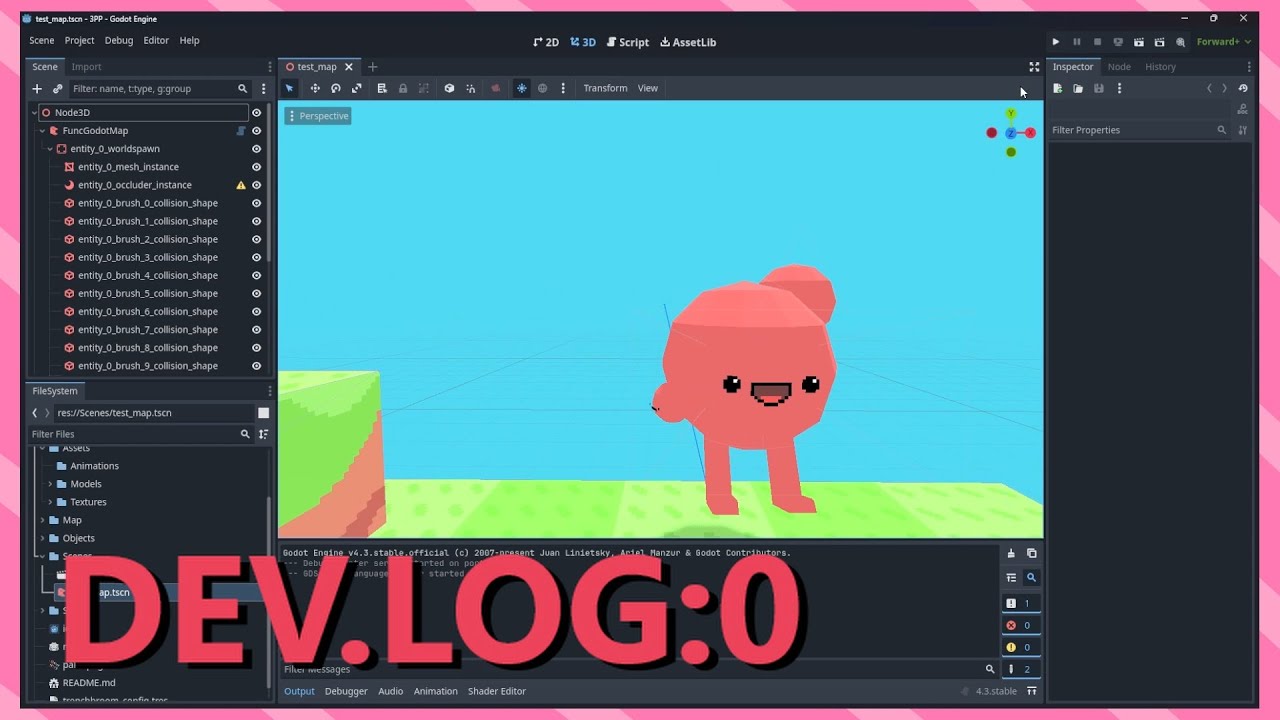
Task: Switch to the Scale Mode tool
Action: [x=356, y=88]
